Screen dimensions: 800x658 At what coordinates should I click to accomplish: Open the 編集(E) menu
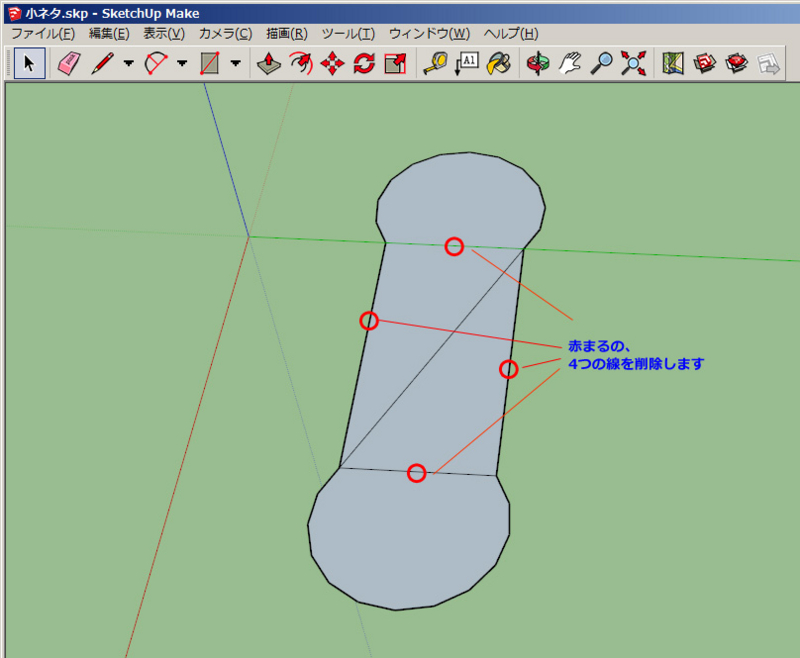109,34
